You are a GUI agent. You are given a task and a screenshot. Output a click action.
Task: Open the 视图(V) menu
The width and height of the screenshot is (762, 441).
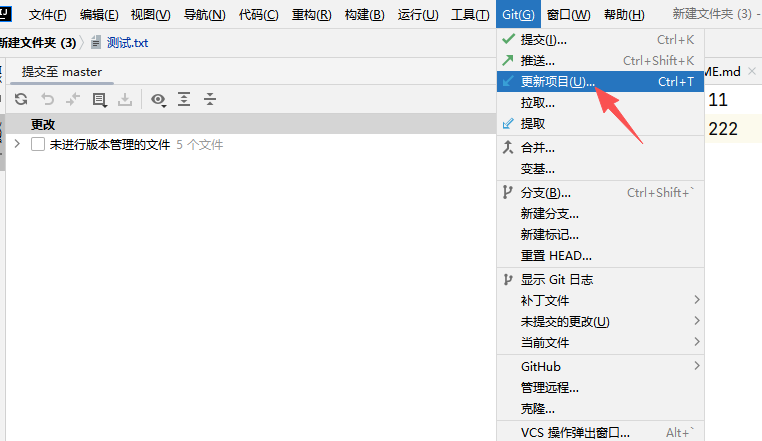151,15
